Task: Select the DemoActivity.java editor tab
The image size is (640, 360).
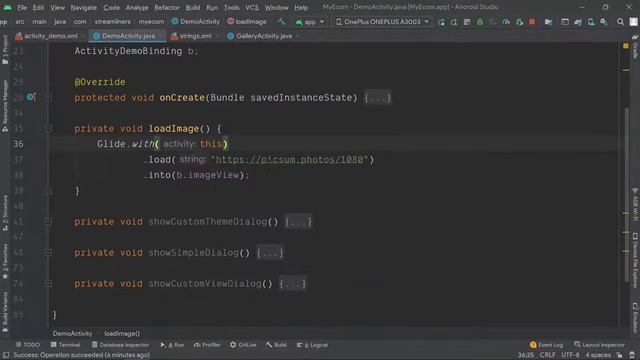Action: tap(126, 36)
